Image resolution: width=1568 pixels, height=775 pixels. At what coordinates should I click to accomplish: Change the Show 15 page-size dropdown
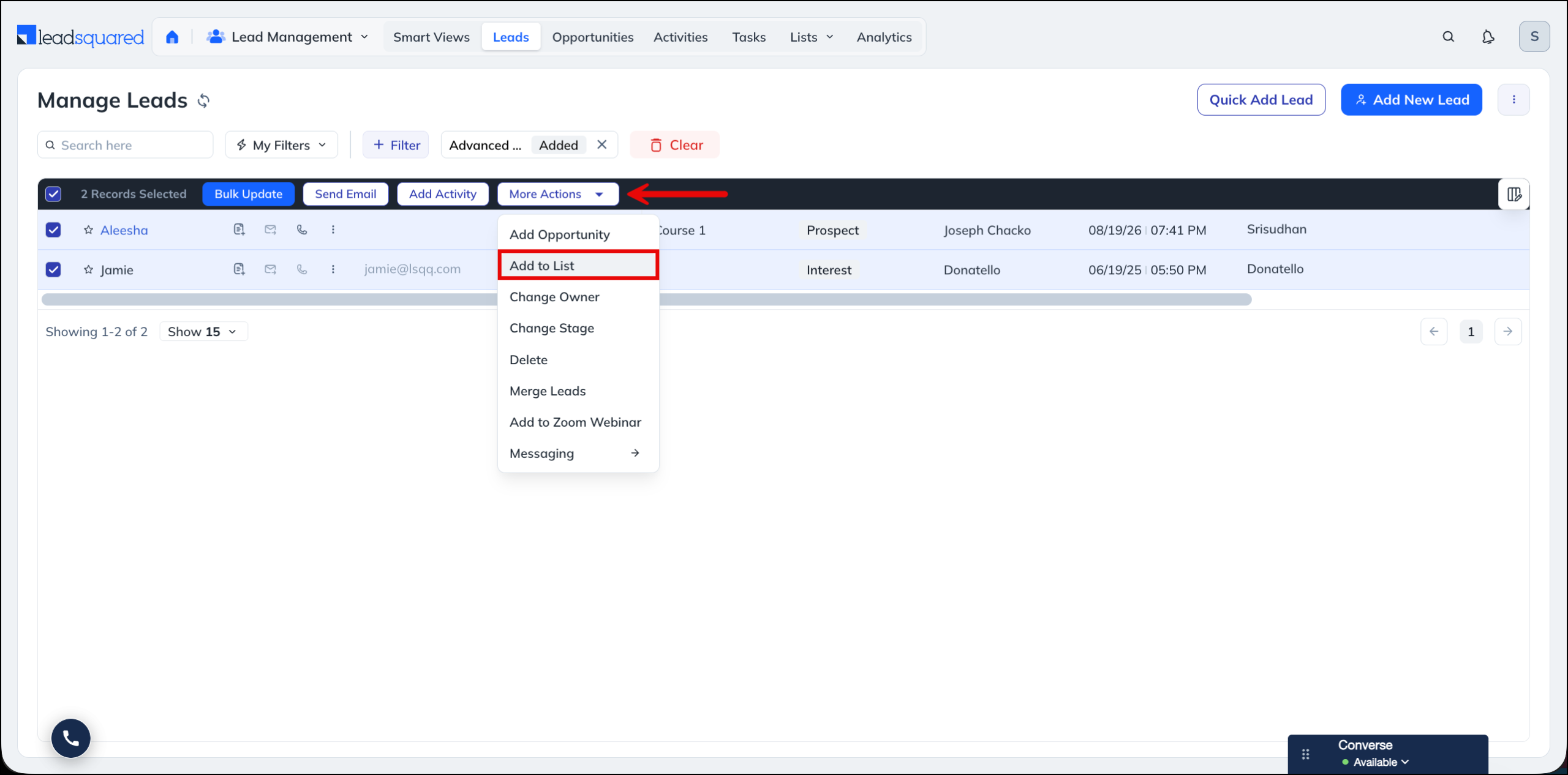(x=203, y=332)
